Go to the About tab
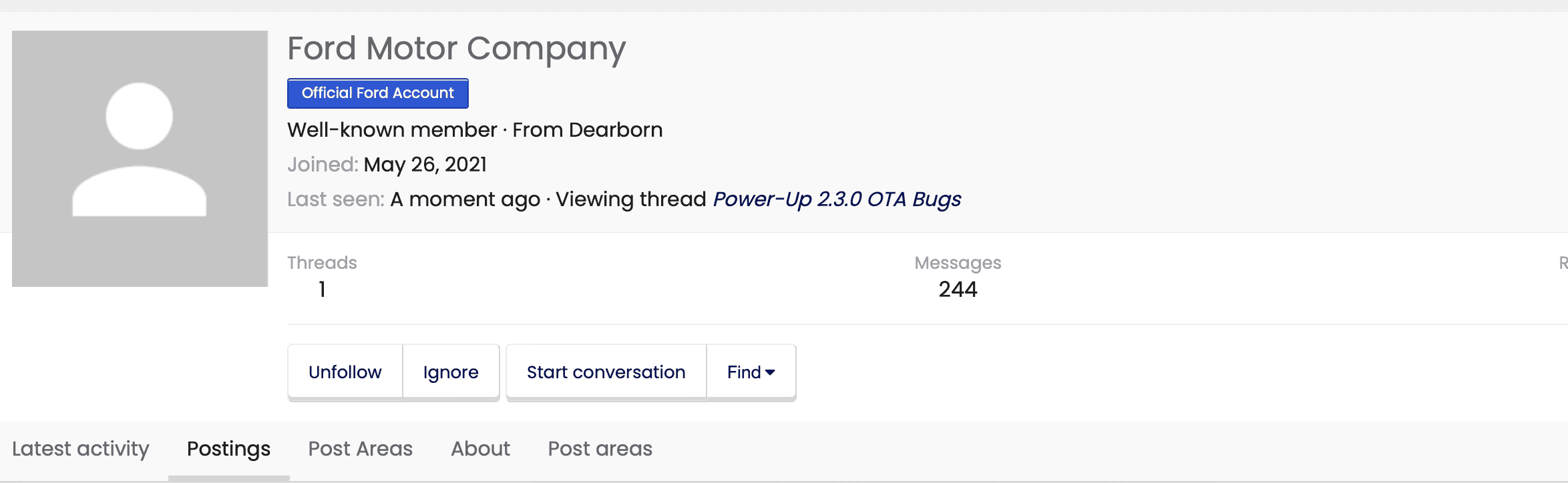This screenshot has width=1568, height=483. pyautogui.click(x=480, y=449)
